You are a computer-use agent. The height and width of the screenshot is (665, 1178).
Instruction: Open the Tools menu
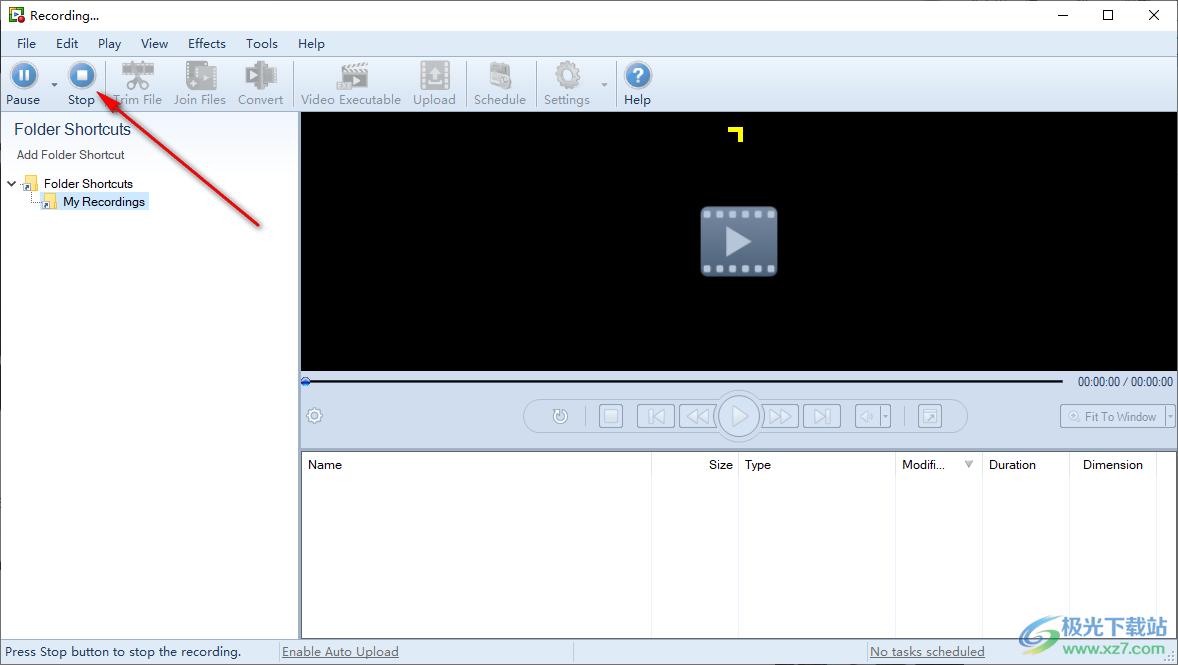(261, 43)
